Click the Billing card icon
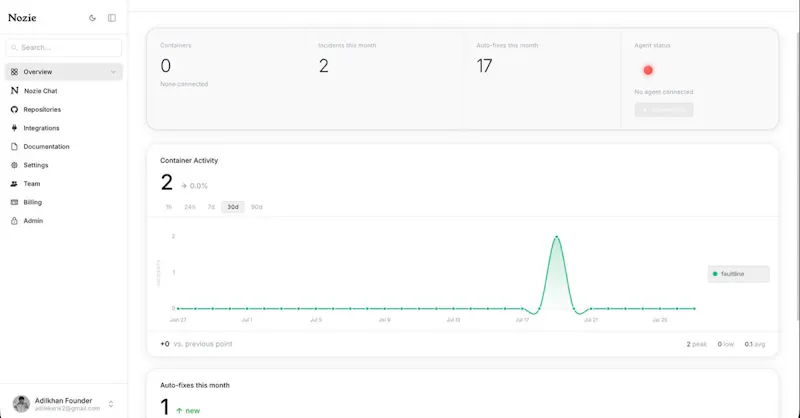The height and width of the screenshot is (418, 800). coord(14,202)
